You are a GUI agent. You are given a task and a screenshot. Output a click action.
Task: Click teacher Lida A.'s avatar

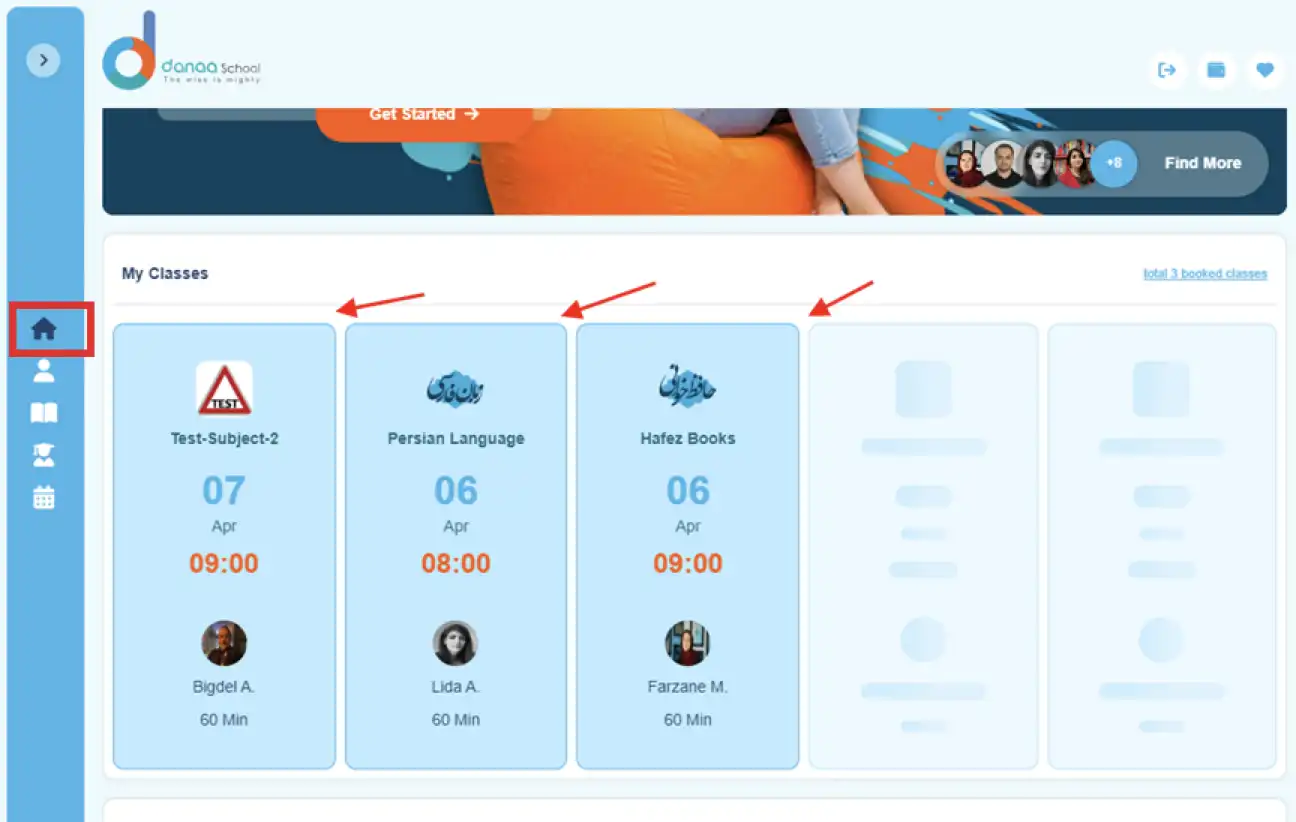coord(456,643)
